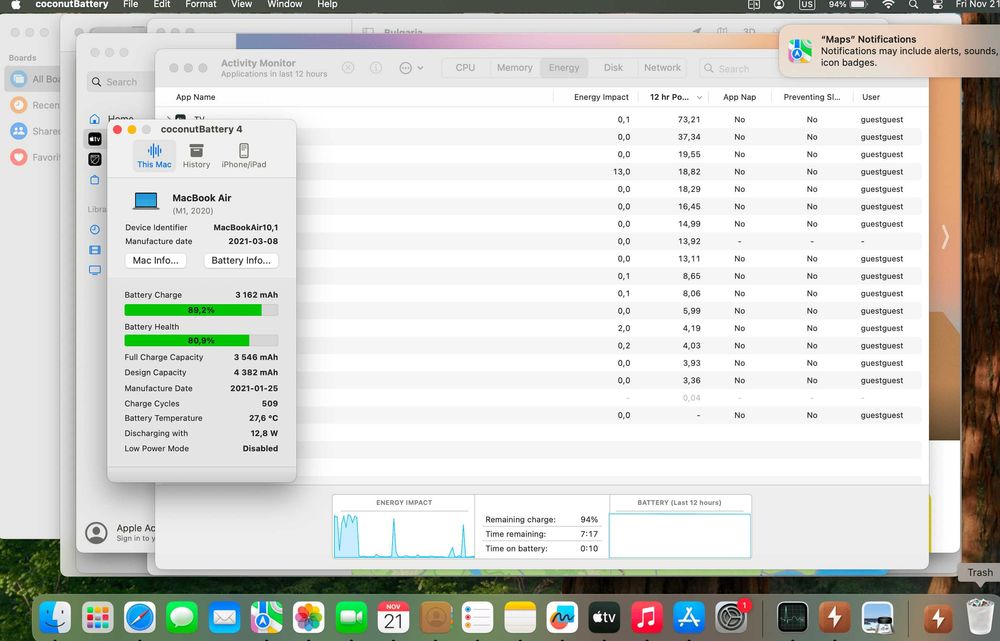Open the Edit menu
Viewport: 1000px width, 641px height.
tap(162, 4)
